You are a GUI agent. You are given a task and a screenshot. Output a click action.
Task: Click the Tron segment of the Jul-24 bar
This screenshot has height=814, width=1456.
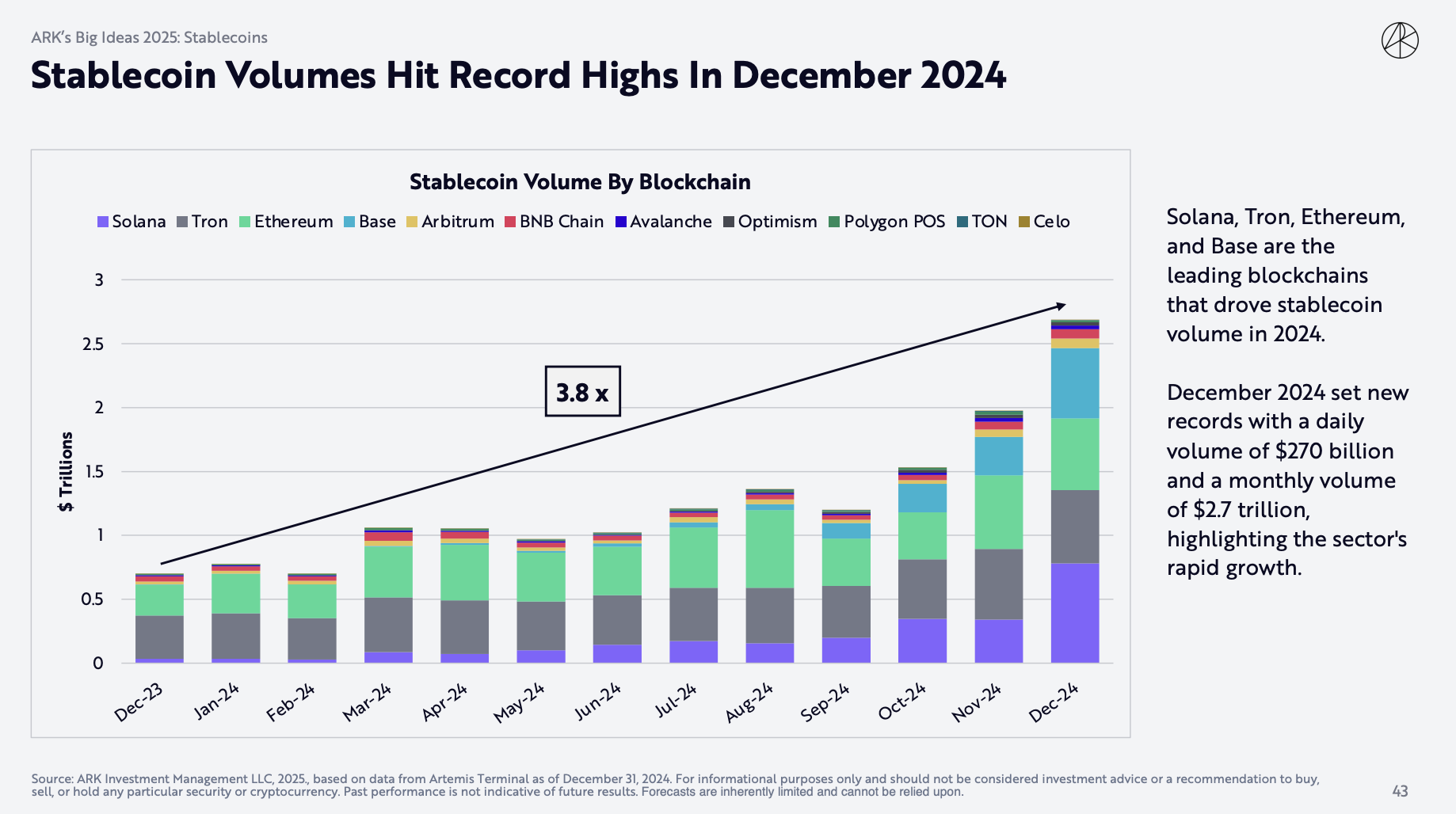(x=693, y=614)
